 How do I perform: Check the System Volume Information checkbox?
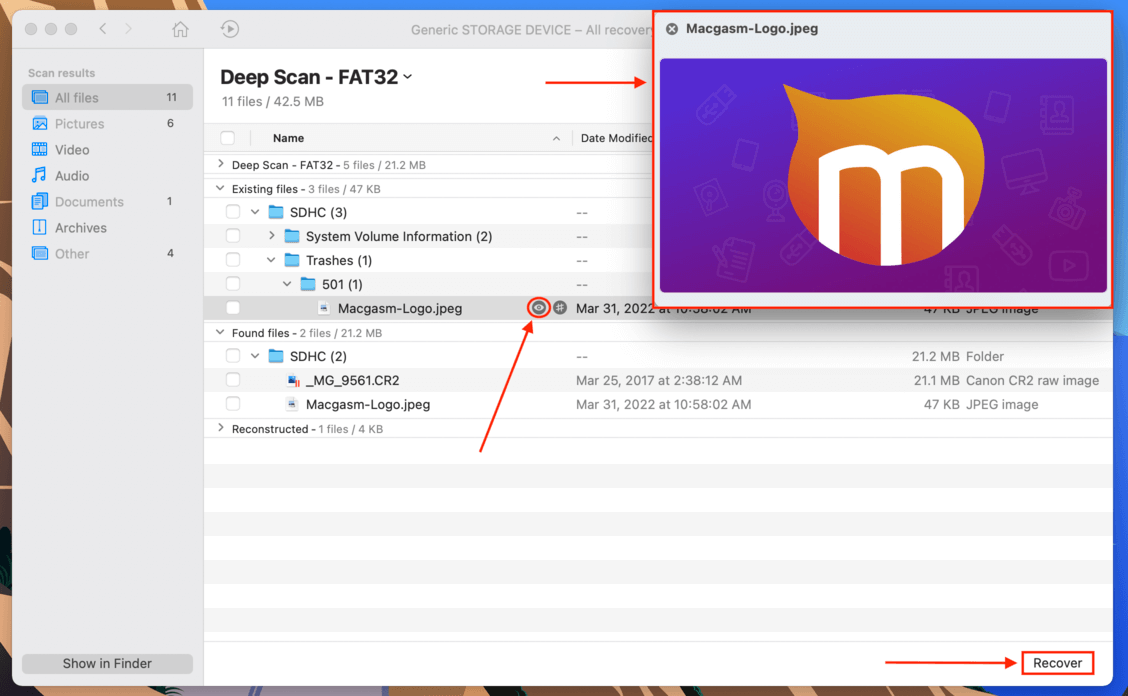(x=232, y=236)
